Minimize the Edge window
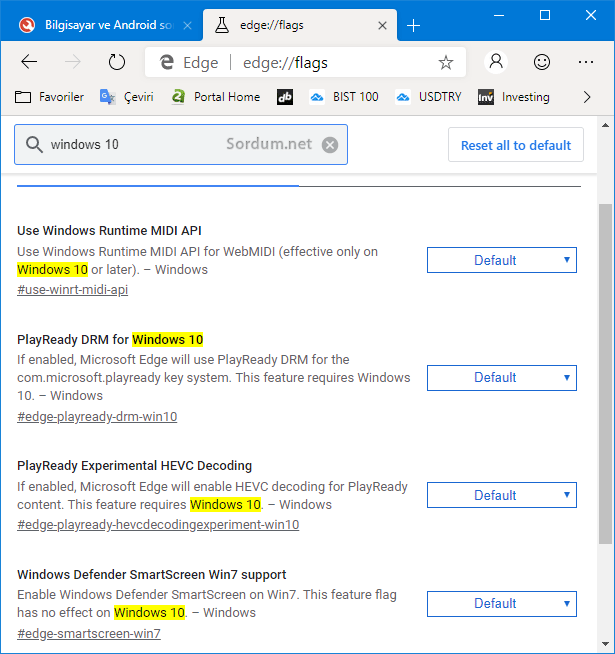Image resolution: width=615 pixels, height=654 pixels. (499, 15)
